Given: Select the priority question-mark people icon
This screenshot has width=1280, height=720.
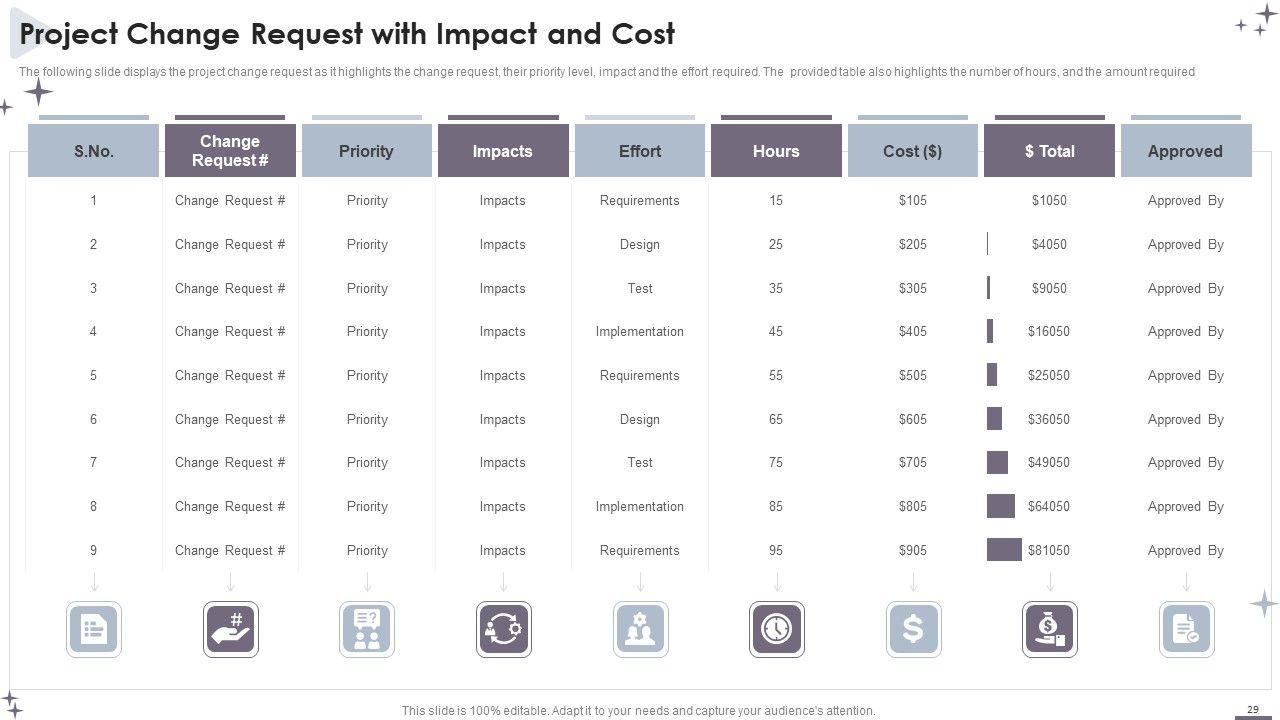Looking at the screenshot, I should pos(367,629).
